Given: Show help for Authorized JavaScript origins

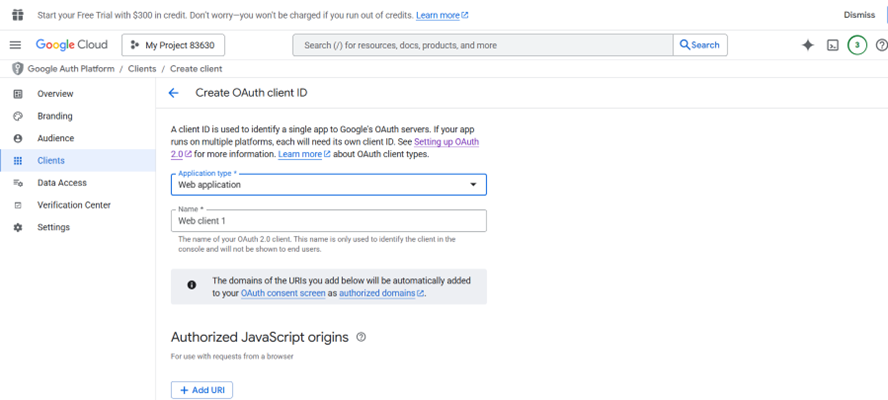Looking at the screenshot, I should pyautogui.click(x=361, y=337).
